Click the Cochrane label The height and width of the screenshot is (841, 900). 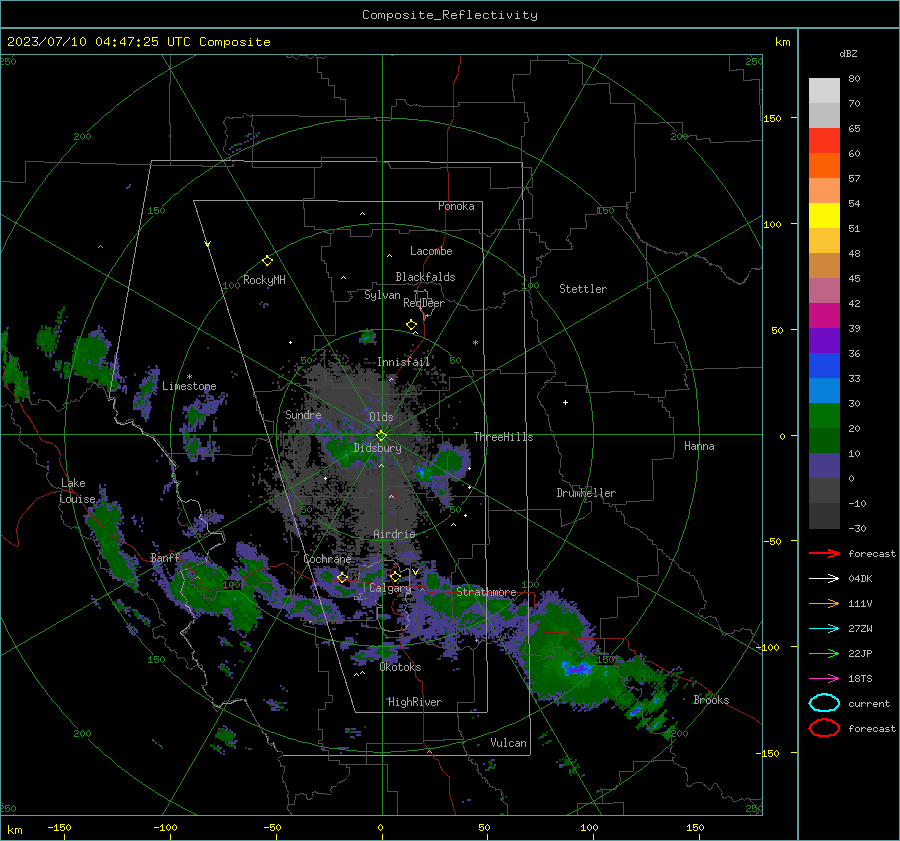[327, 559]
